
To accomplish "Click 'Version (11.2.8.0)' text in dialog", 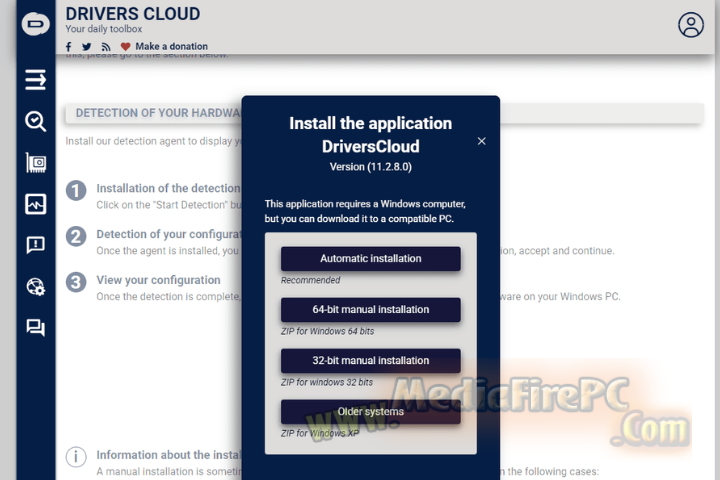I will [x=371, y=167].
